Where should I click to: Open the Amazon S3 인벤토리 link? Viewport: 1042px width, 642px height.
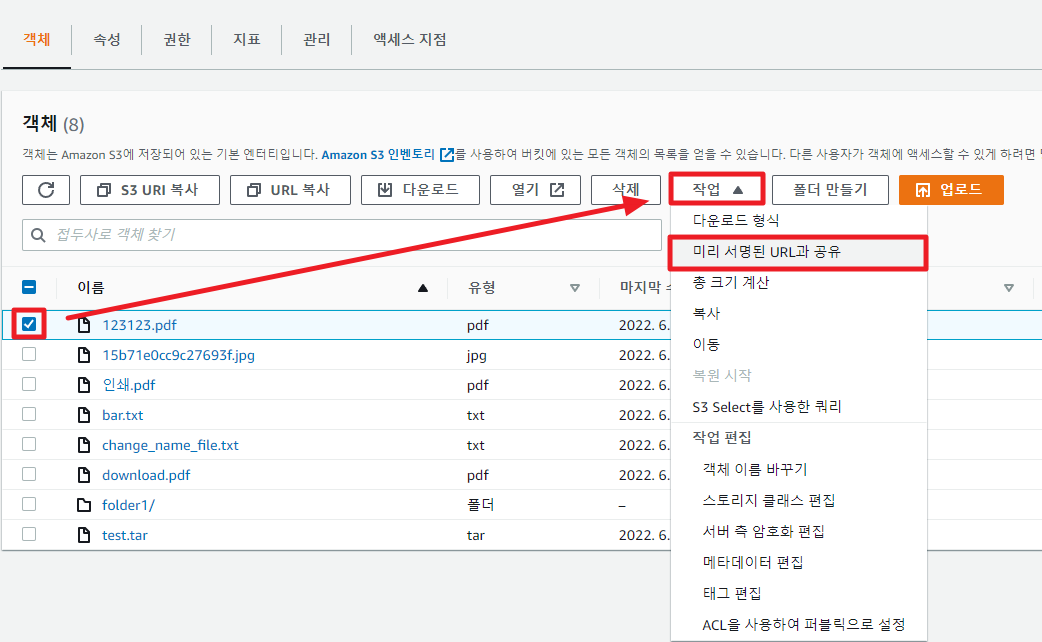click(x=378, y=155)
